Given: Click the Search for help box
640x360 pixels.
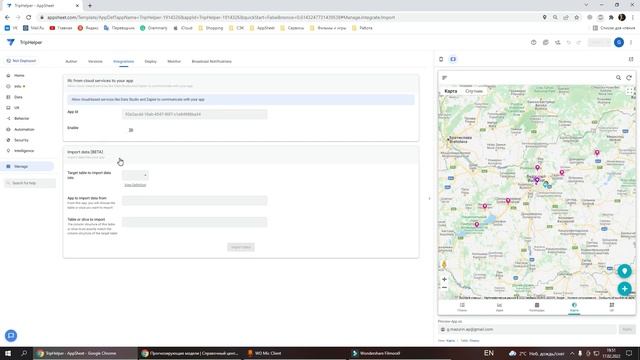Looking at the screenshot, I should (x=30, y=183).
